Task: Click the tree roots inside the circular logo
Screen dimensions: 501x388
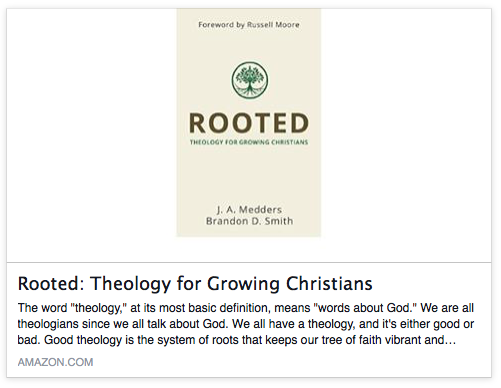Action: tap(250, 89)
